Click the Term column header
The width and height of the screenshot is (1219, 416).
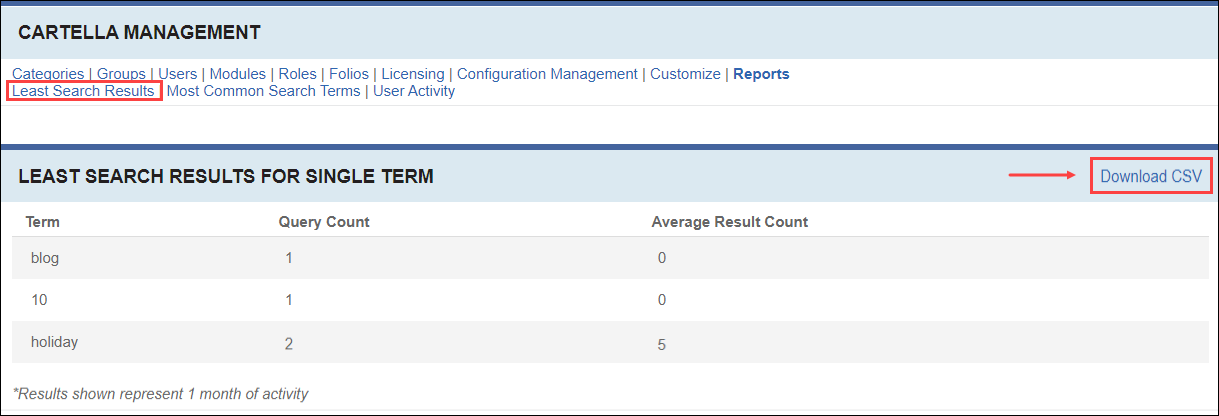click(x=43, y=222)
